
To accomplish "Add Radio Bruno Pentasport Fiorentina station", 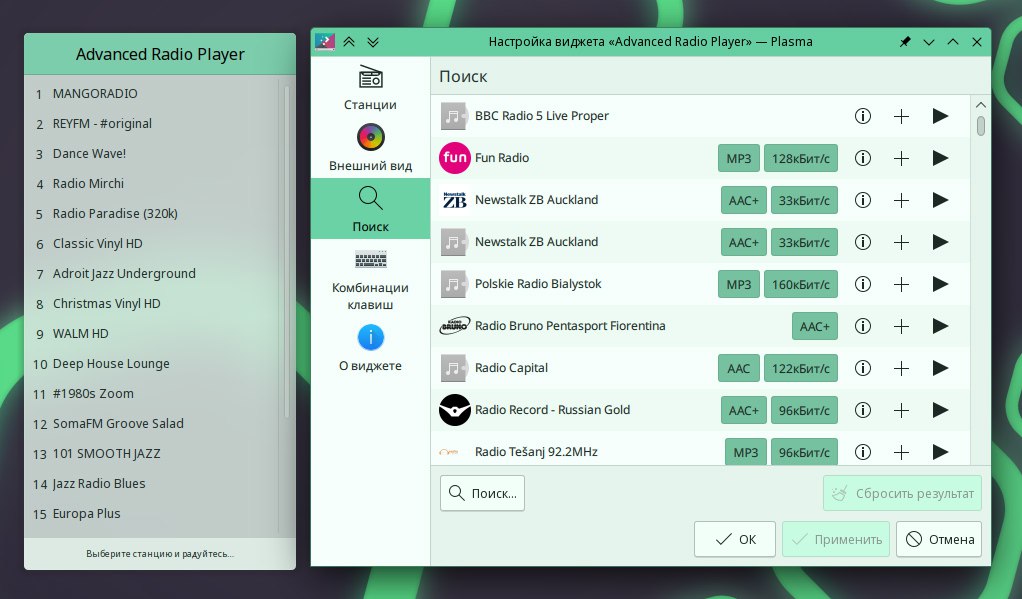I will click(x=901, y=326).
